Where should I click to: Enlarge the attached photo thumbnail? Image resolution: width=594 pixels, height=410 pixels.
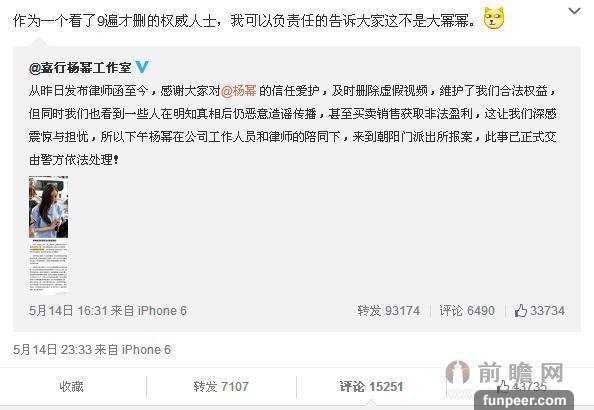pos(48,235)
